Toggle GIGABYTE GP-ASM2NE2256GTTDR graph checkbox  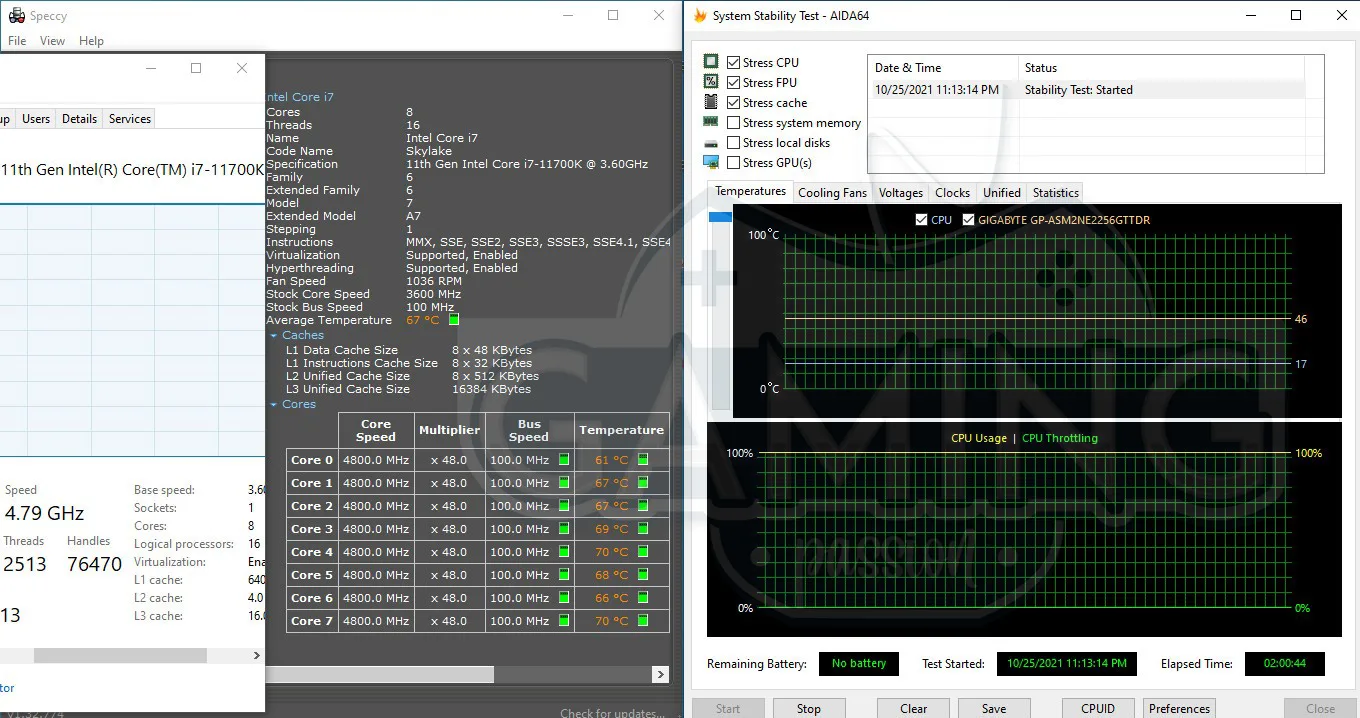[968, 220]
